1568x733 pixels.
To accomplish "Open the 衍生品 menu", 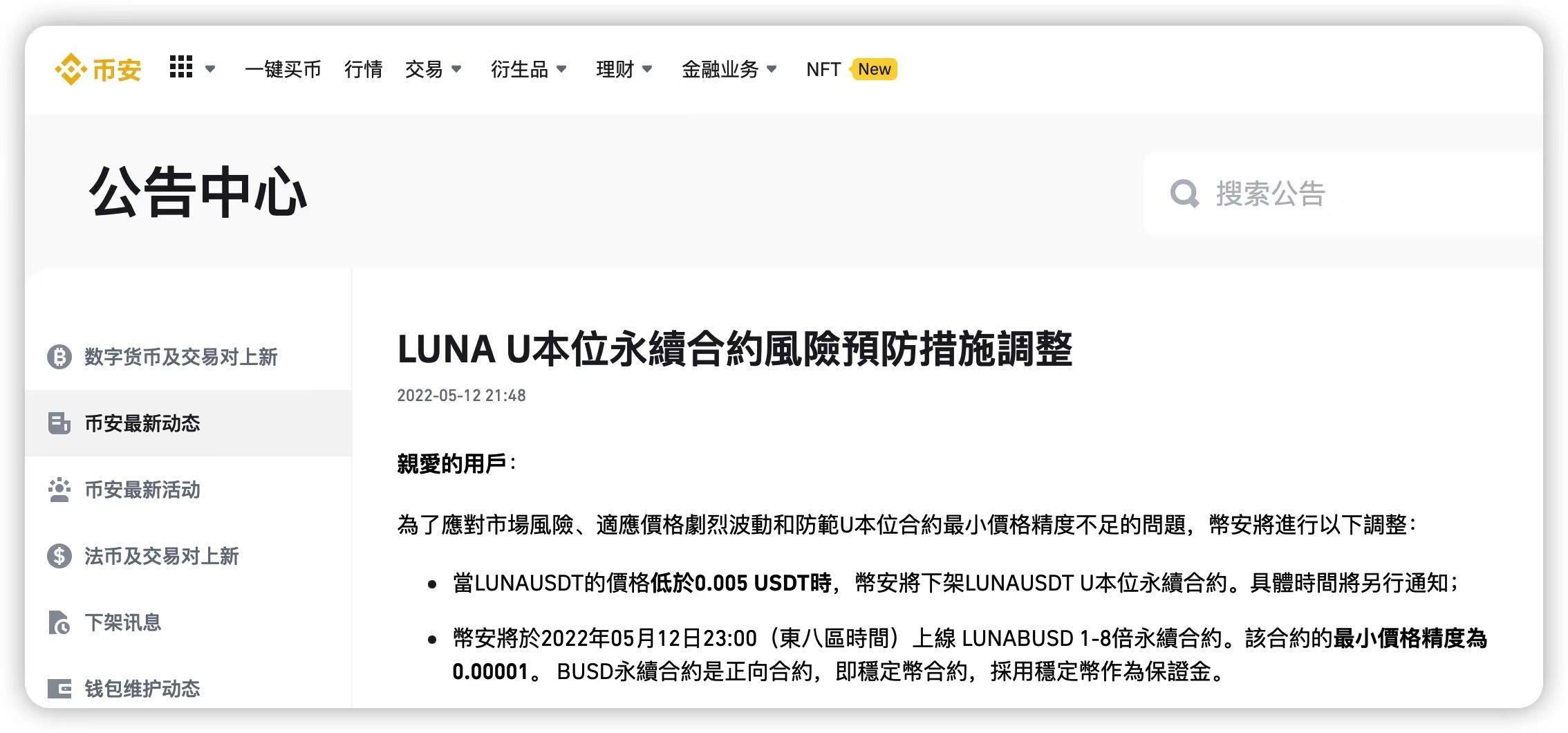I will tap(519, 69).
